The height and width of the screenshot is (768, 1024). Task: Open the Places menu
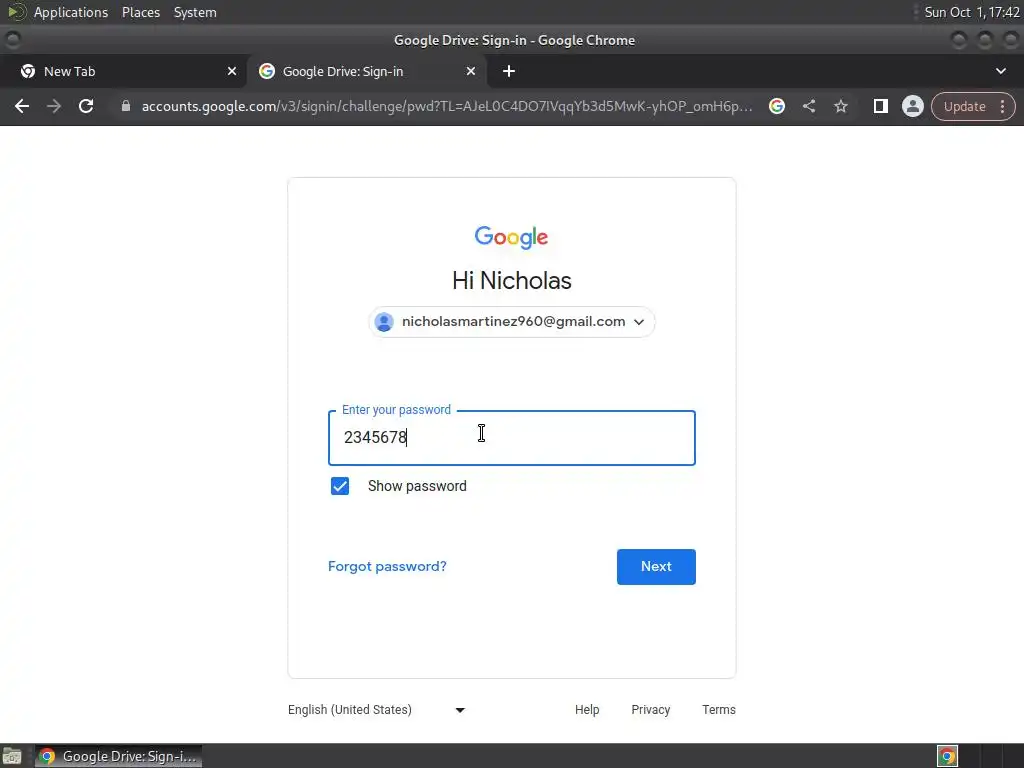pyautogui.click(x=141, y=12)
